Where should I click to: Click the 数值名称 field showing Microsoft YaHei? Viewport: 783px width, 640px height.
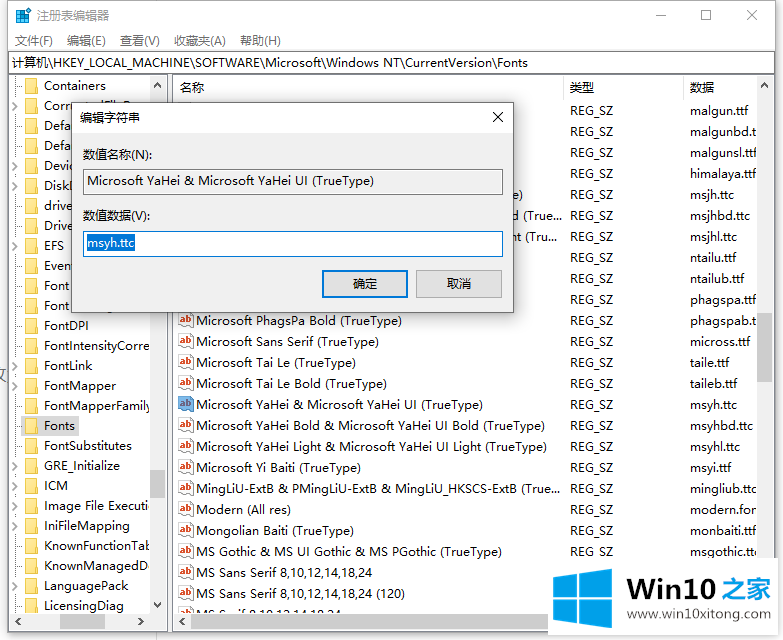(293, 181)
